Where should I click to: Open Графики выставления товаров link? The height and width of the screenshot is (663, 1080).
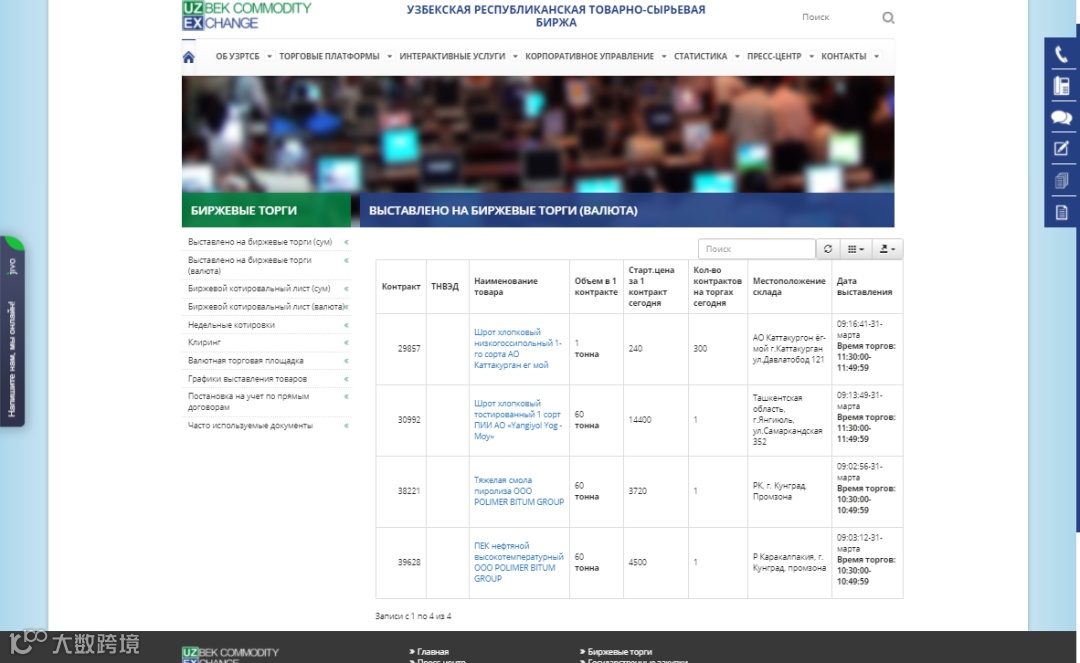click(247, 379)
